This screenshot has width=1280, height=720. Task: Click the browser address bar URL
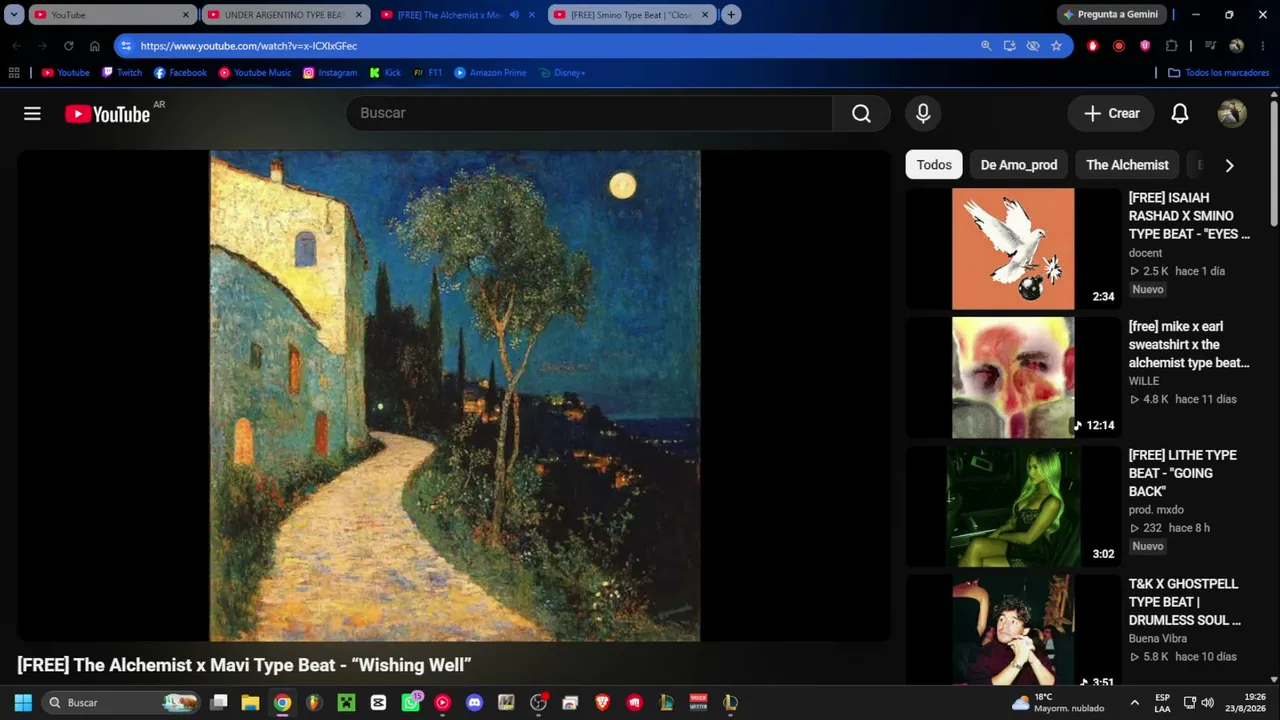pos(249,46)
